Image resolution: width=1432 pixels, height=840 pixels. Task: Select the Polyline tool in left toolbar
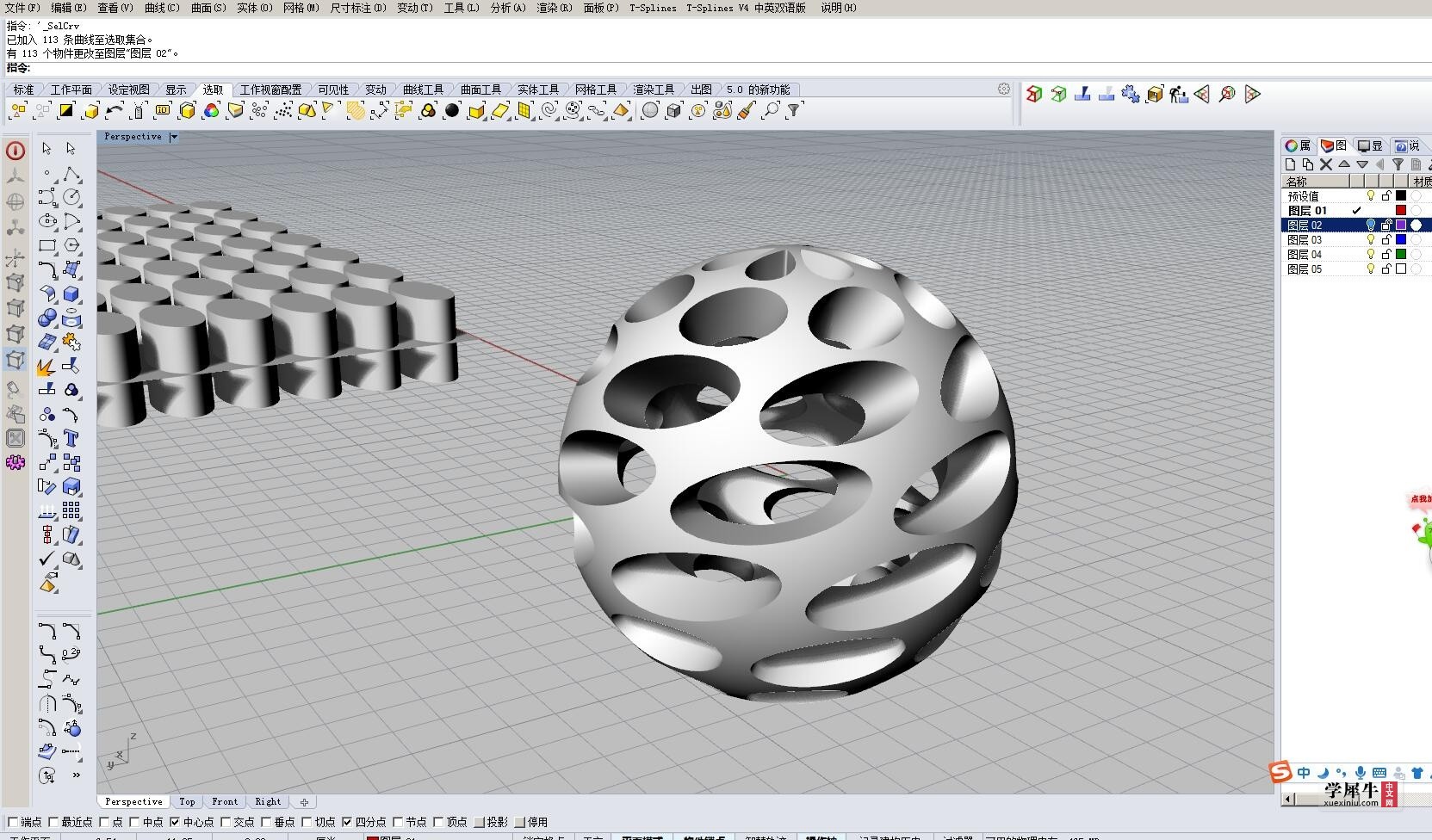pos(72,174)
